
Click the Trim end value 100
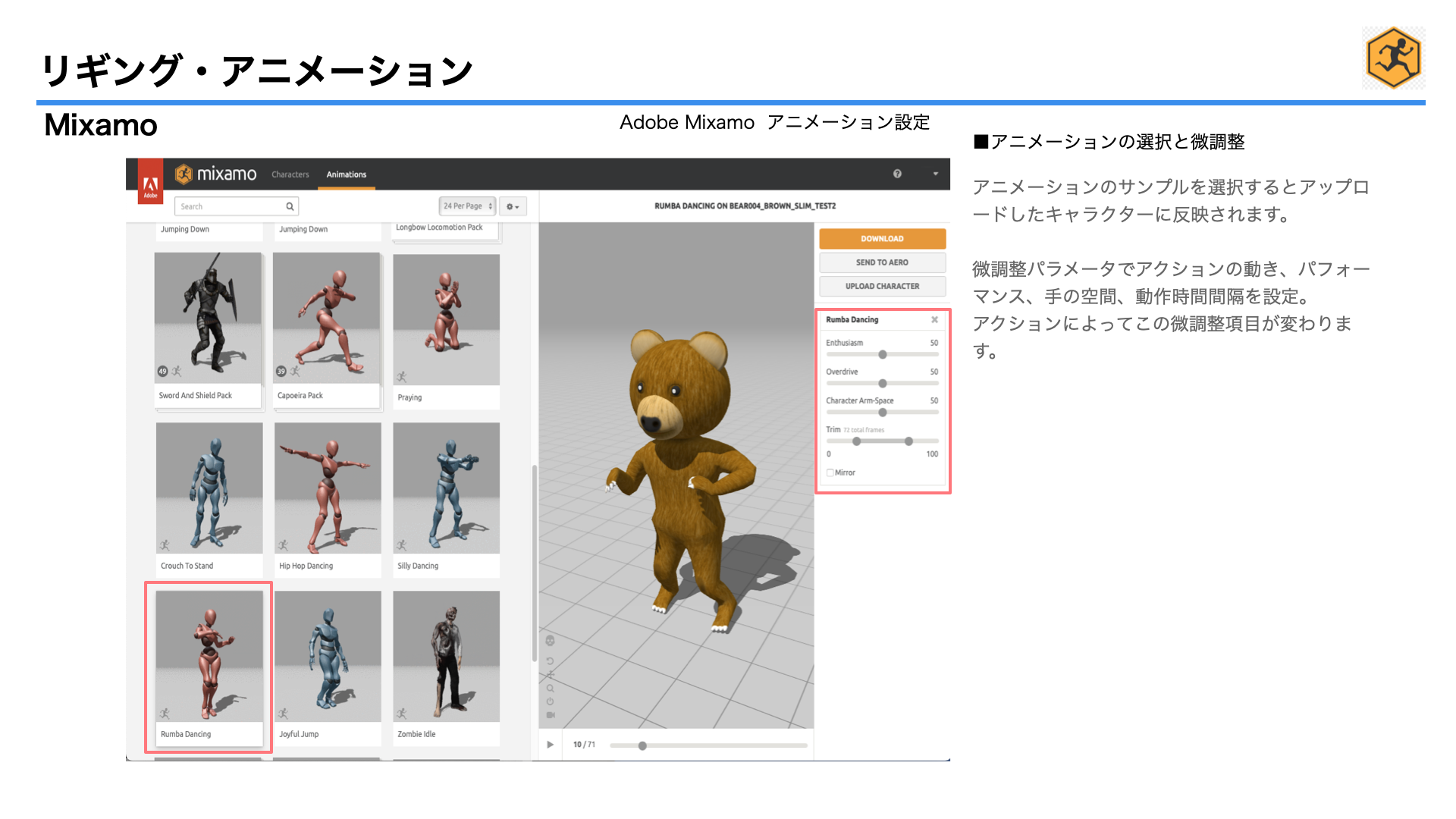[x=932, y=454]
